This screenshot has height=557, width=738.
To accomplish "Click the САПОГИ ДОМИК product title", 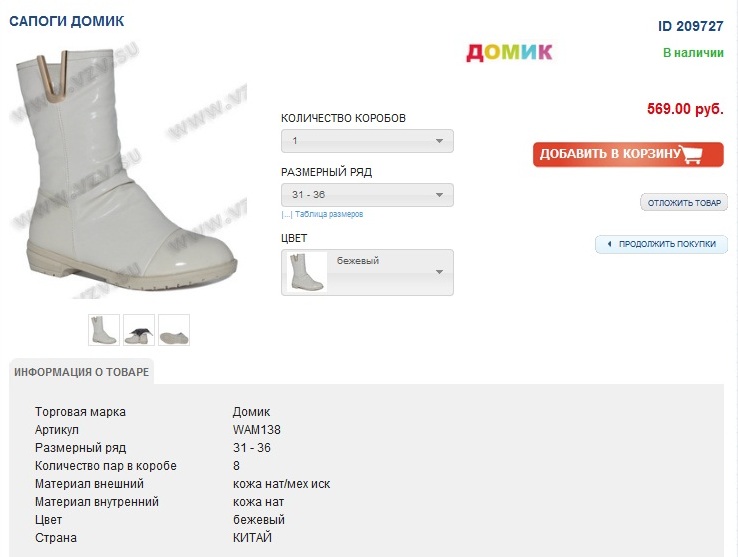I will [67, 21].
